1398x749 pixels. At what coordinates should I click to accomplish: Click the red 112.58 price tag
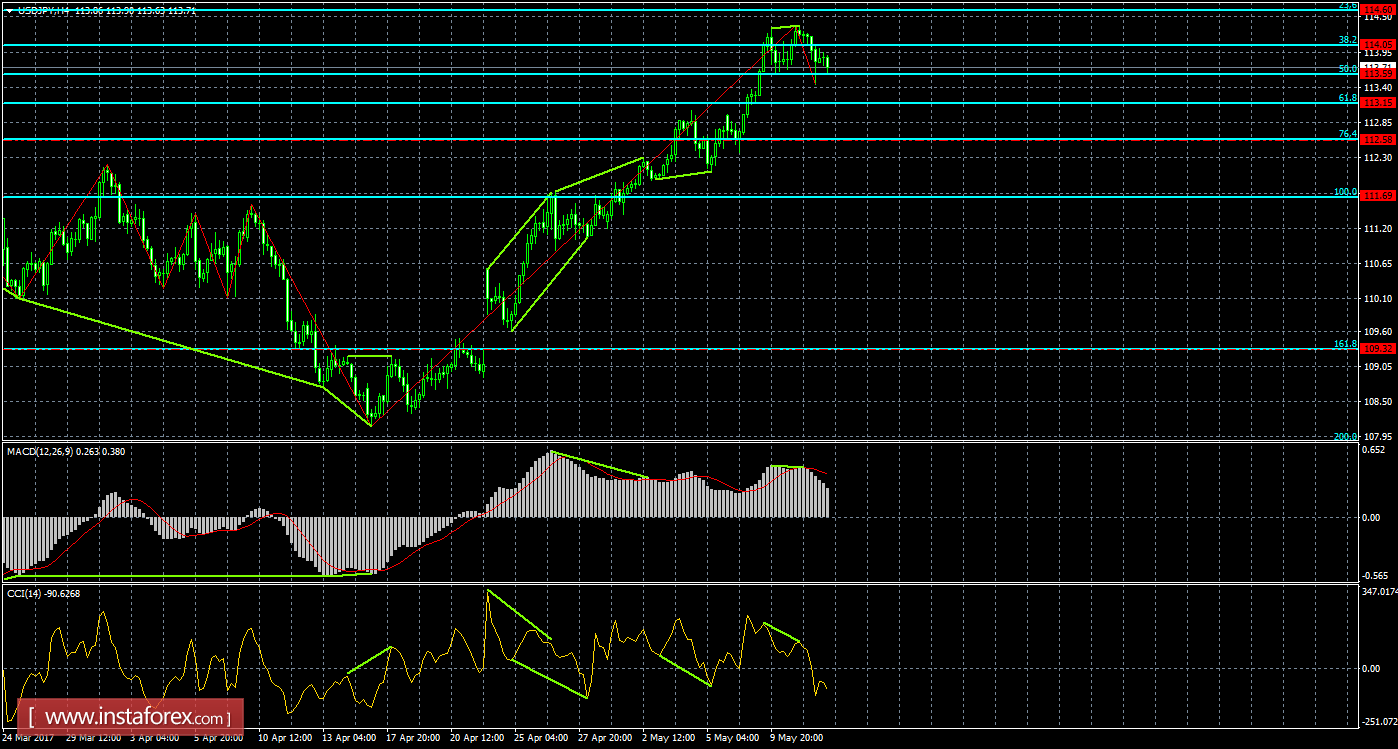pos(1379,139)
